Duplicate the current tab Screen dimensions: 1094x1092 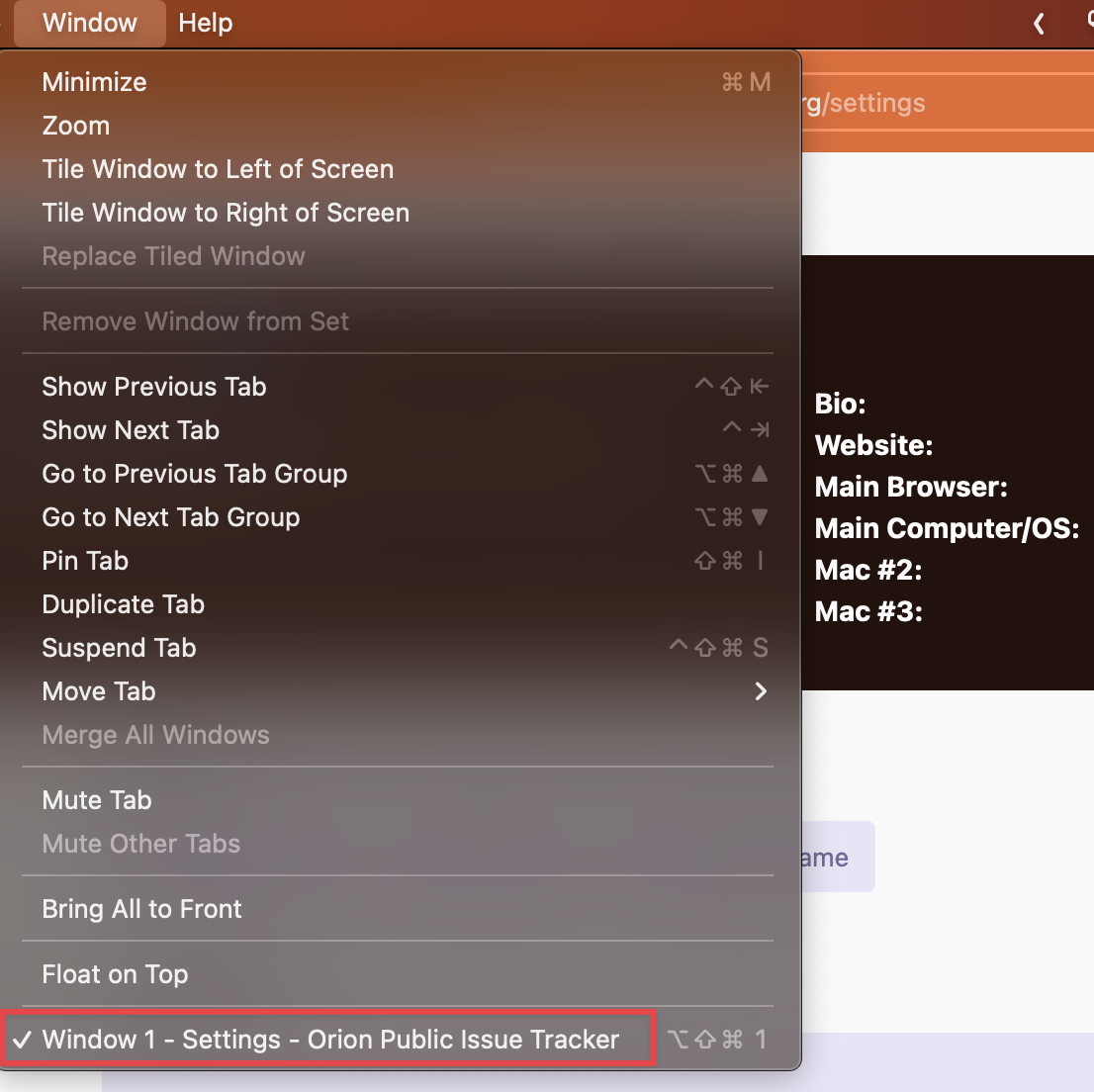click(x=124, y=604)
